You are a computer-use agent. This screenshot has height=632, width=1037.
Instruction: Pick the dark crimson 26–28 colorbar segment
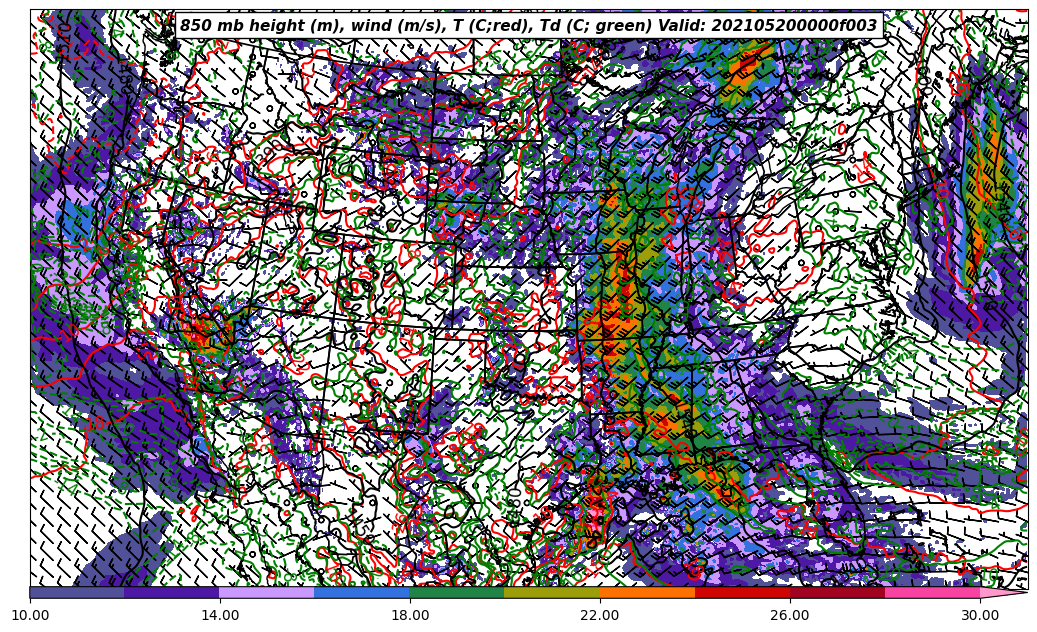pos(837,592)
